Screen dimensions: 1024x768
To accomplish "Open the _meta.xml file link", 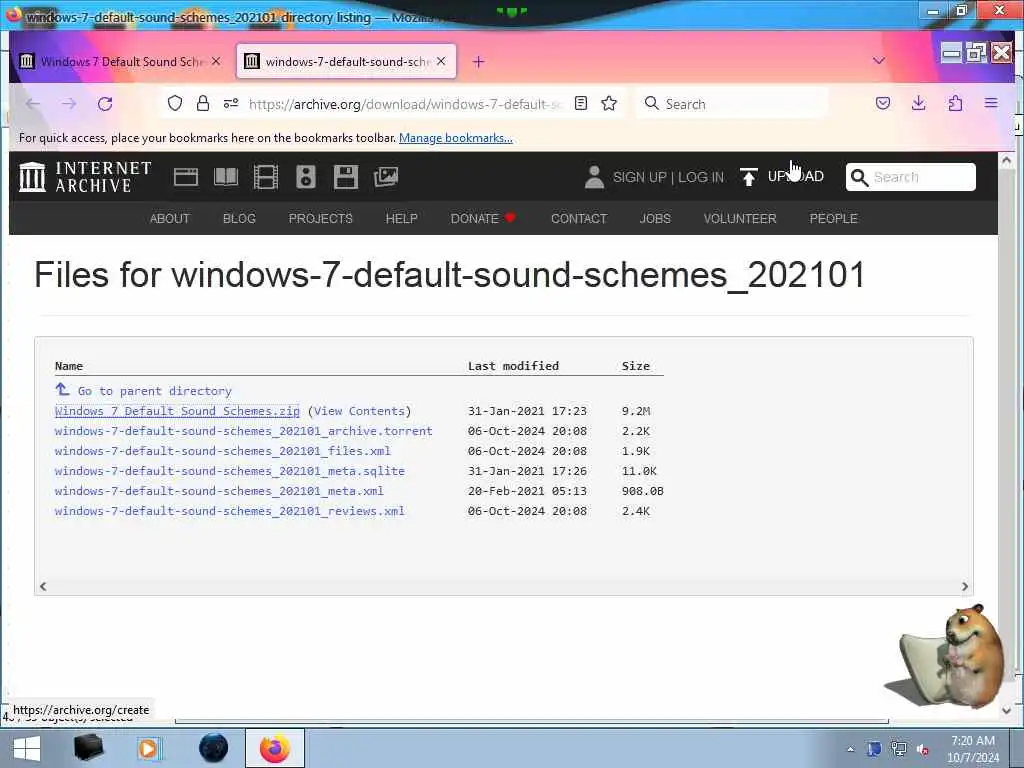I will pyautogui.click(x=219, y=490).
